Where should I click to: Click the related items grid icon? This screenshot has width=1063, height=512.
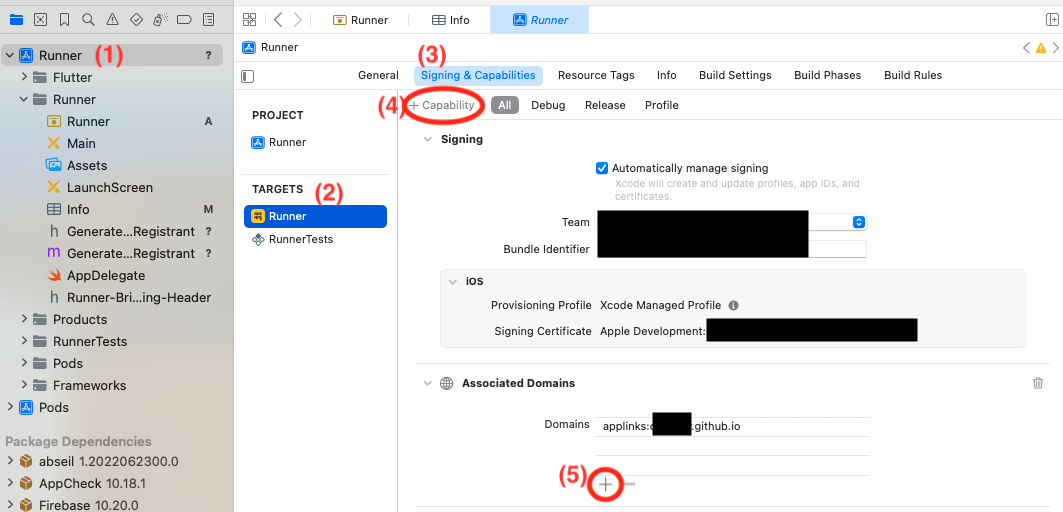[x=249, y=20]
